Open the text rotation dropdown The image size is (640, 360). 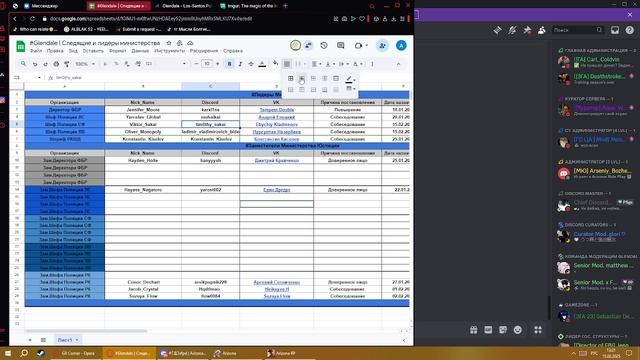pos(358,64)
